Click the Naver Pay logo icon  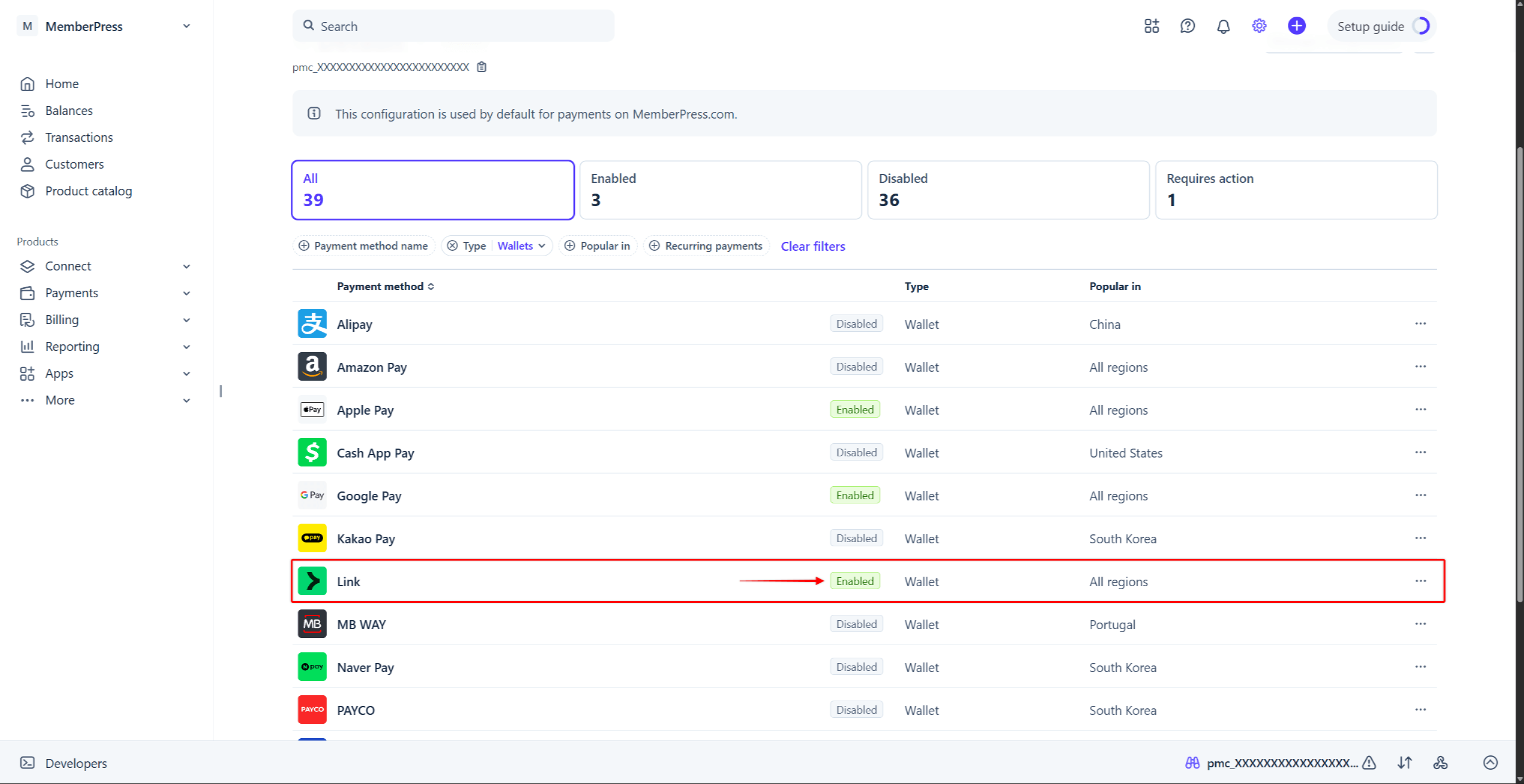312,667
